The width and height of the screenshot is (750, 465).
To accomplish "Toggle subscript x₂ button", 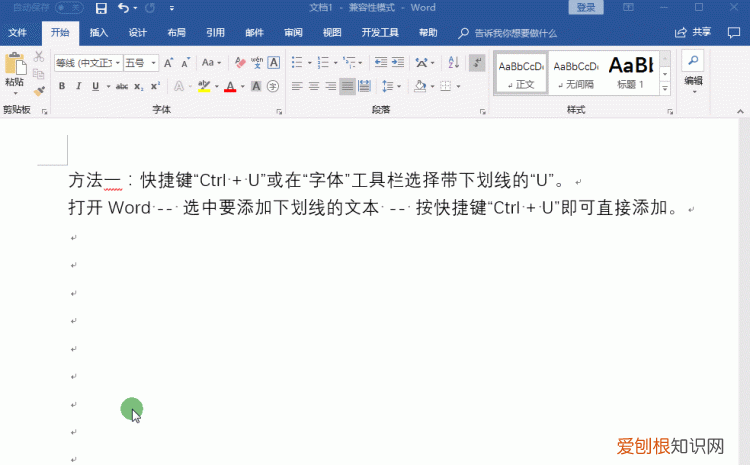I will (138, 86).
